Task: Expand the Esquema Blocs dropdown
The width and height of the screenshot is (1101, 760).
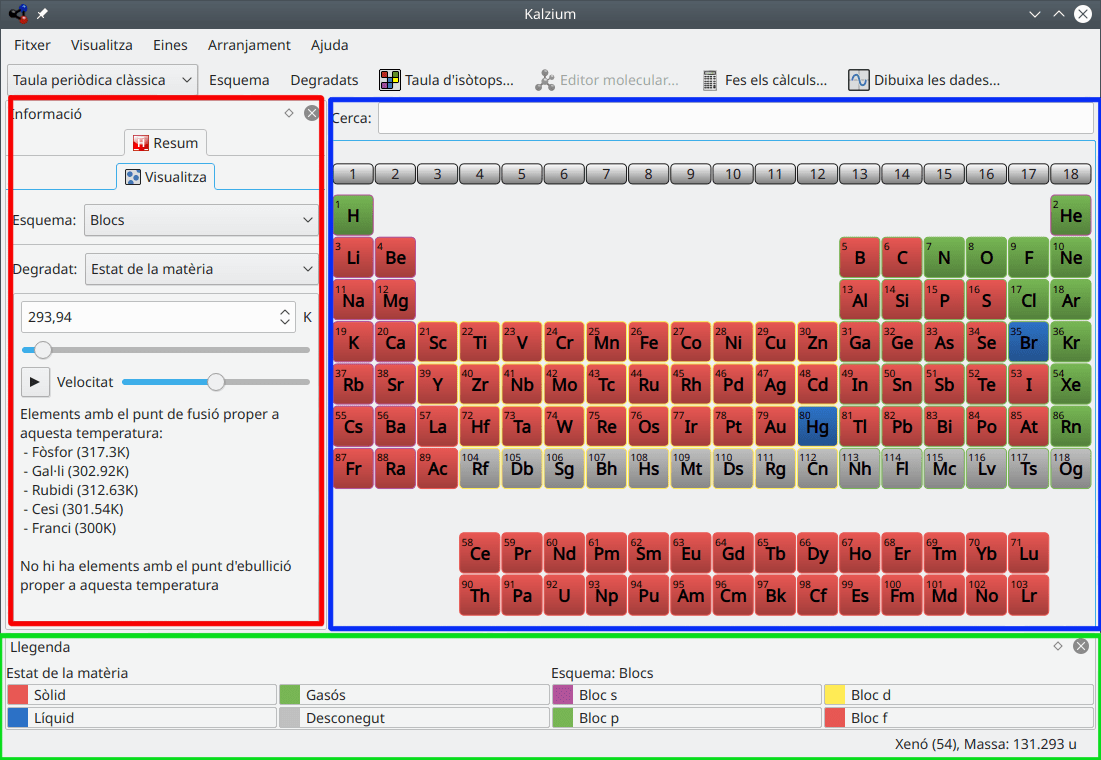Action: pos(200,220)
